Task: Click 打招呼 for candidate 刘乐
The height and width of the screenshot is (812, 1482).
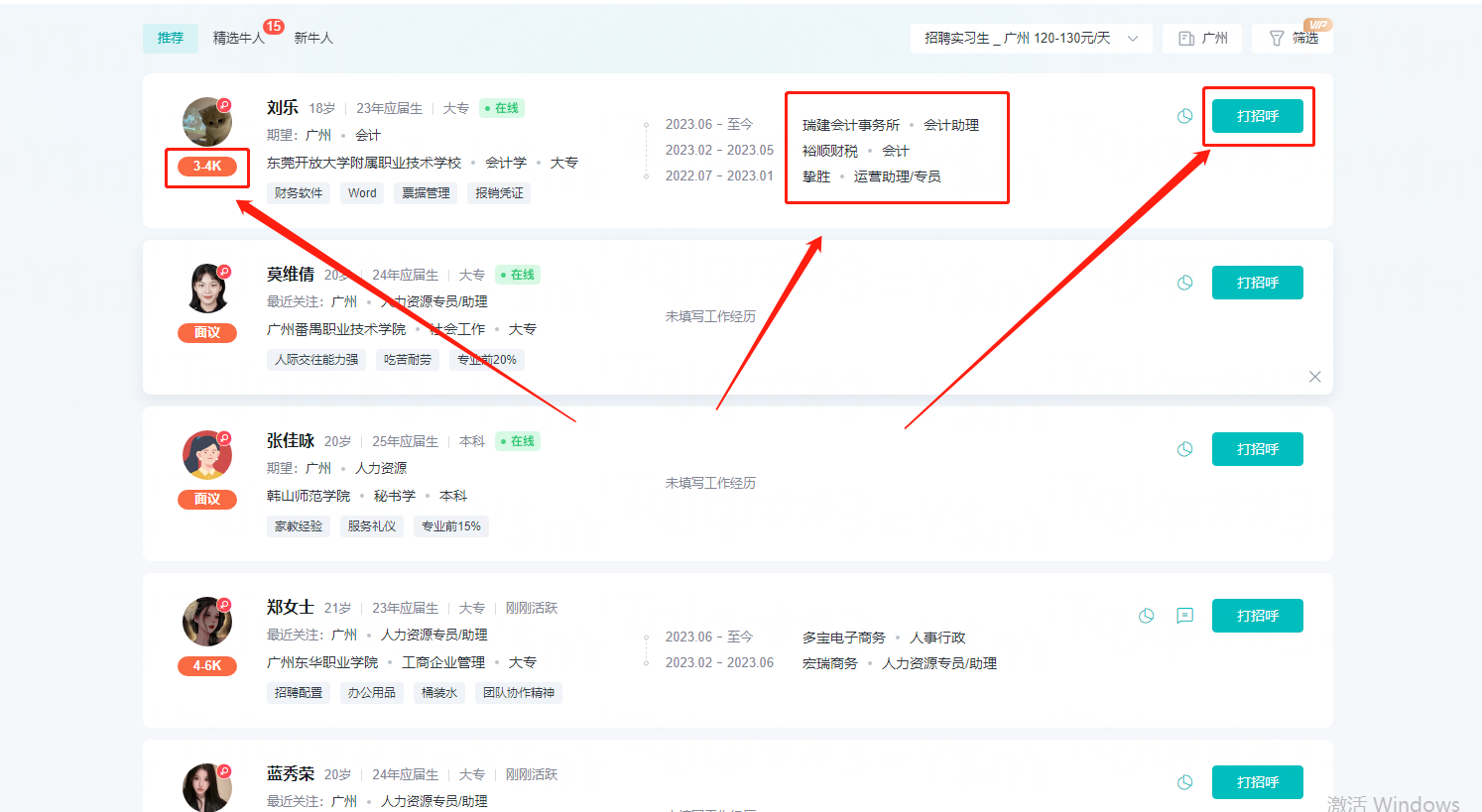Action: pyautogui.click(x=1258, y=116)
